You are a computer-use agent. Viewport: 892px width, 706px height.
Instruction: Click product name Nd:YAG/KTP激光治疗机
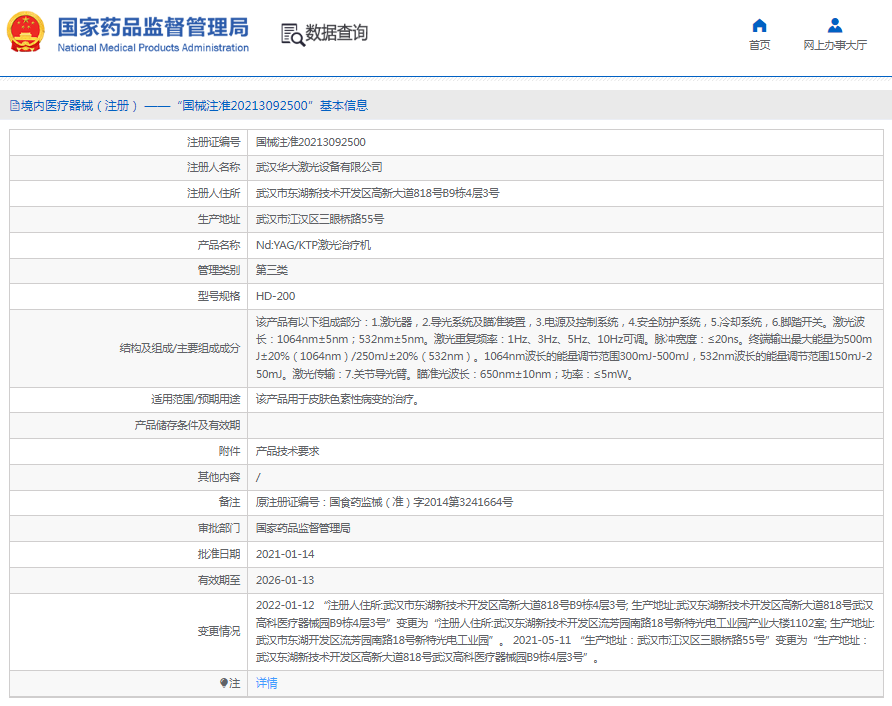[x=314, y=245]
